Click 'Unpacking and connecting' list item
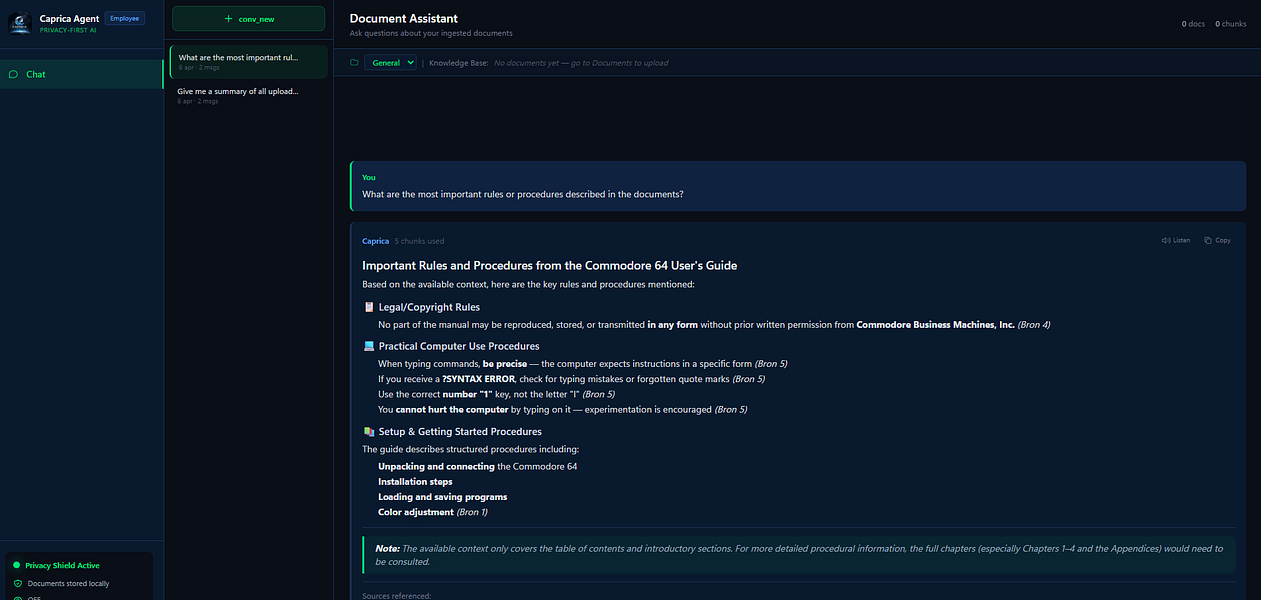This screenshot has width=1261, height=600. (477, 467)
